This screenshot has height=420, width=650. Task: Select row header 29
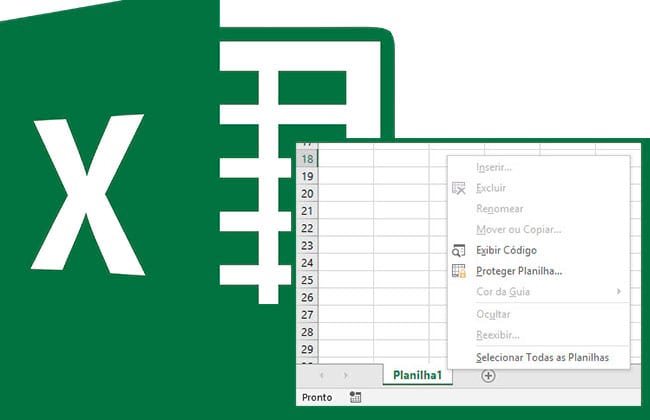307,349
